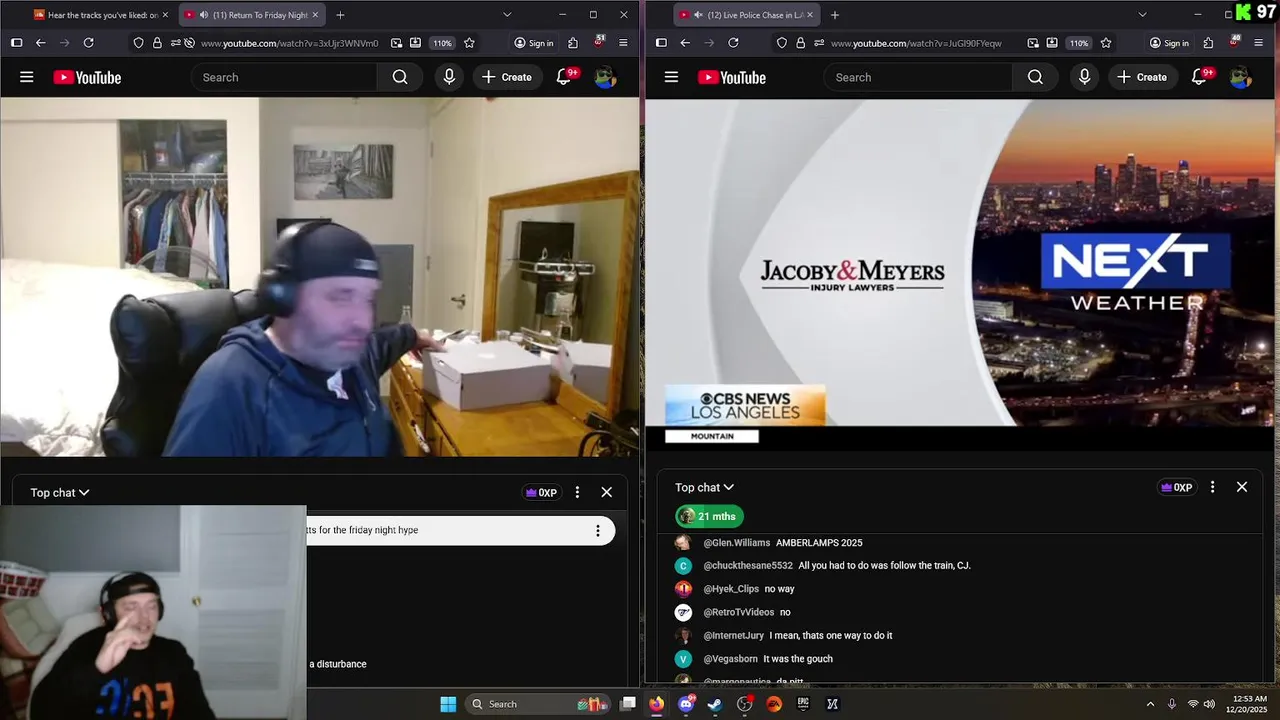Open notifications bell in right YouTube window
The height and width of the screenshot is (720, 1280).
coord(1200,77)
